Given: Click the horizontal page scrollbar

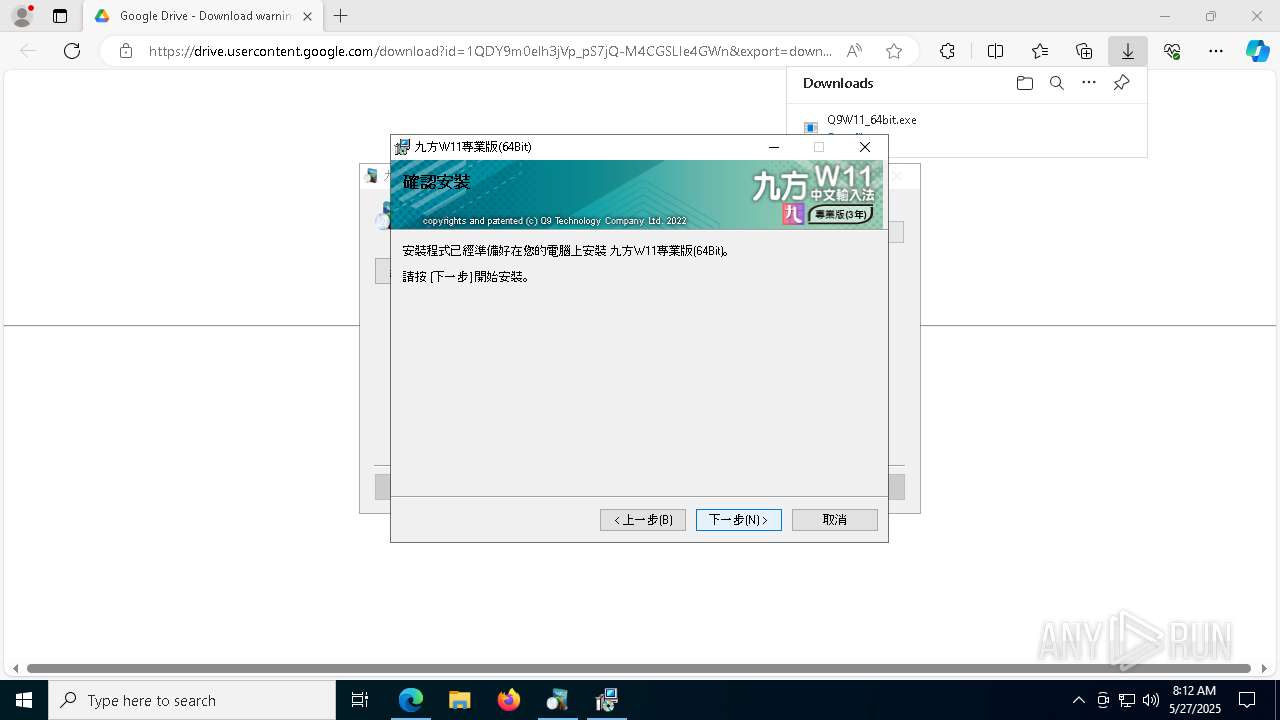Looking at the screenshot, I should tap(639, 668).
